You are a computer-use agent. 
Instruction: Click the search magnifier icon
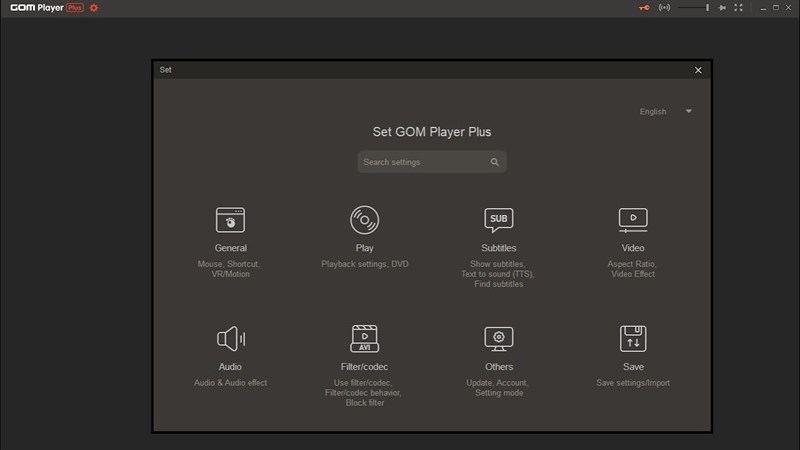pos(494,162)
